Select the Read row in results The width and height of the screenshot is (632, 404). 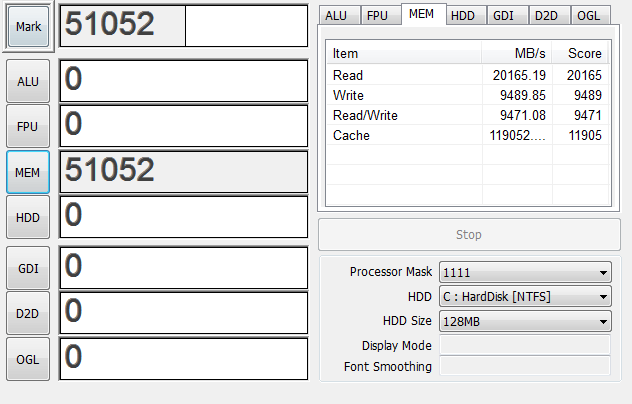coord(468,75)
